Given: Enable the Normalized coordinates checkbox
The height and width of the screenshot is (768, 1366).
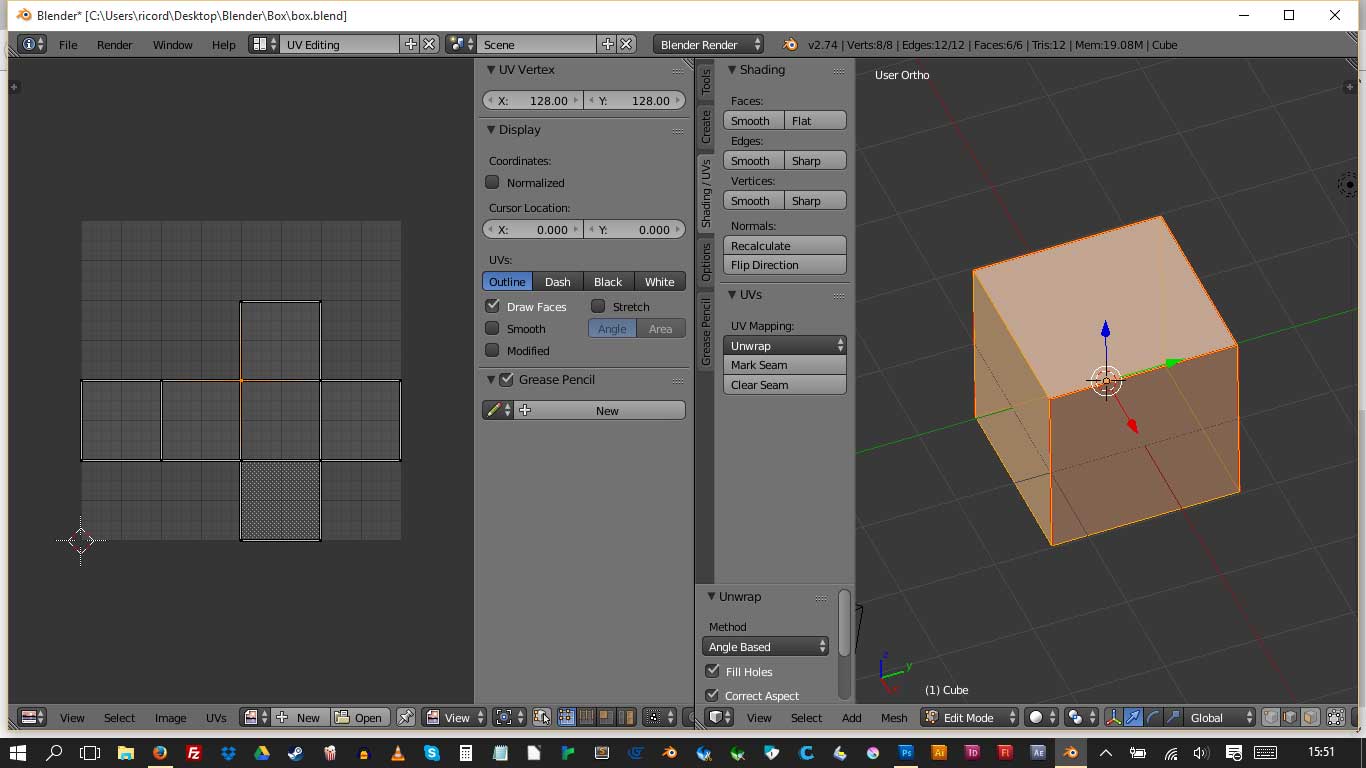Looking at the screenshot, I should tap(492, 182).
